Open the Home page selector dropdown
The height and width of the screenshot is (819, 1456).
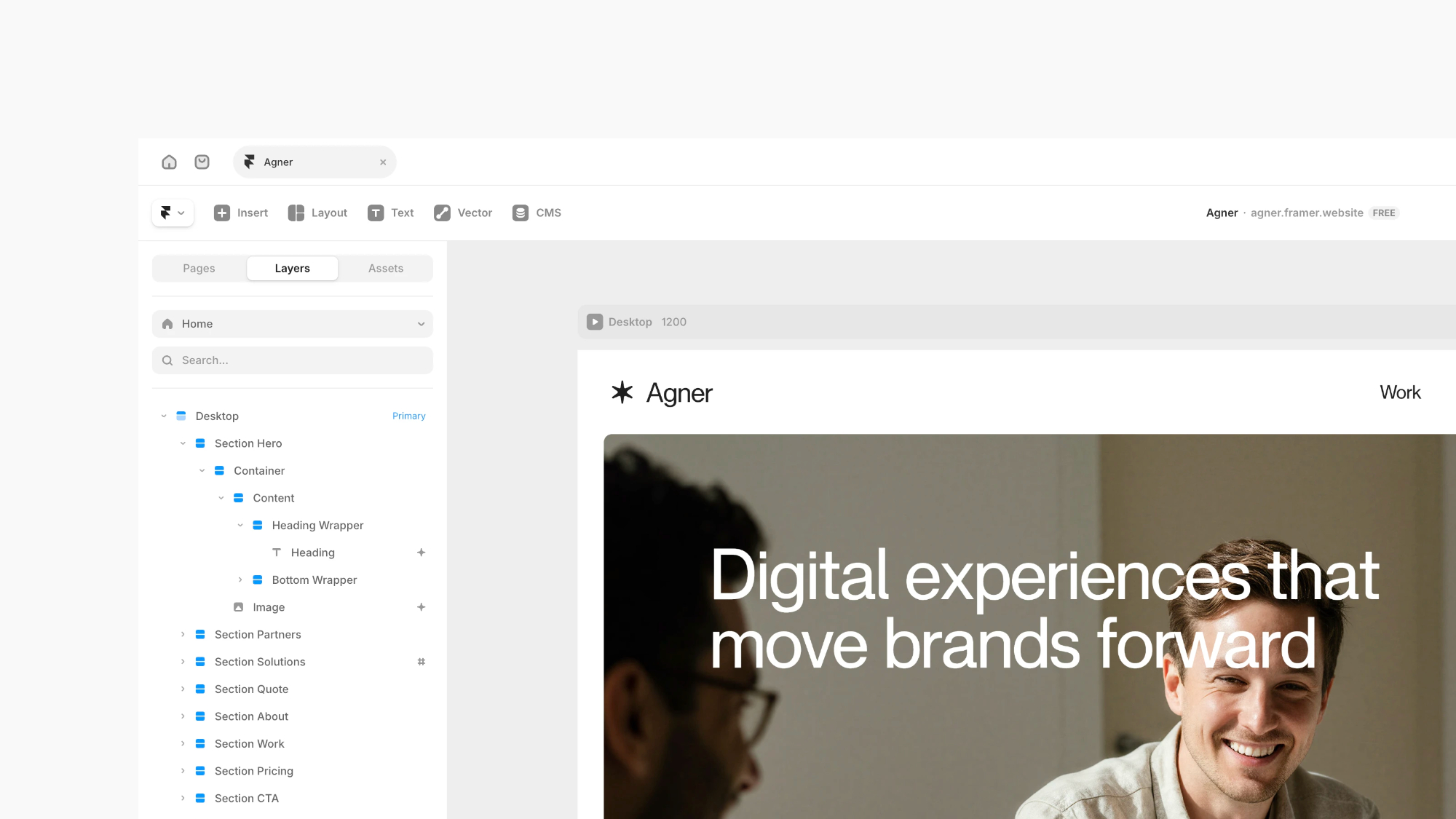coord(293,324)
